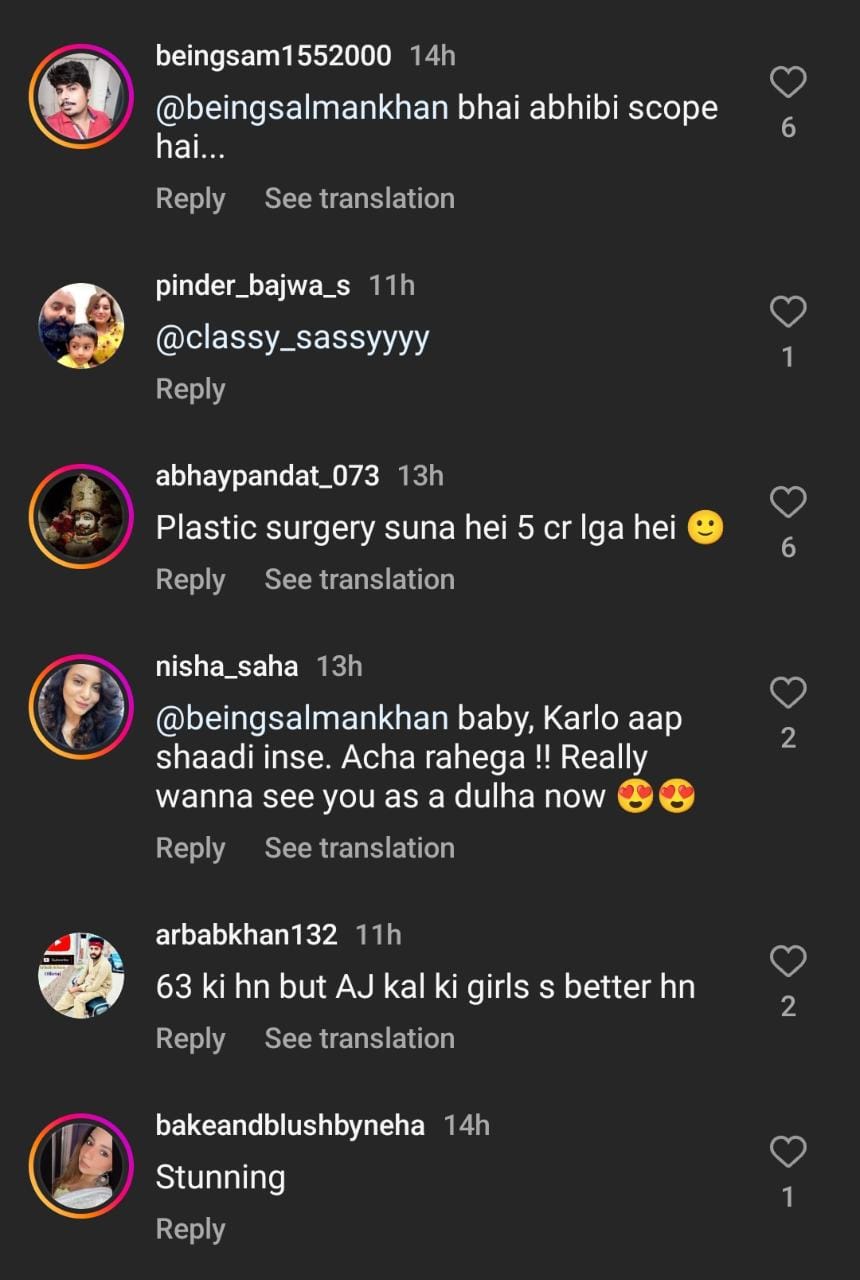Open @beingsalmankhan mention in nisha_saha's comment

pos(302,719)
